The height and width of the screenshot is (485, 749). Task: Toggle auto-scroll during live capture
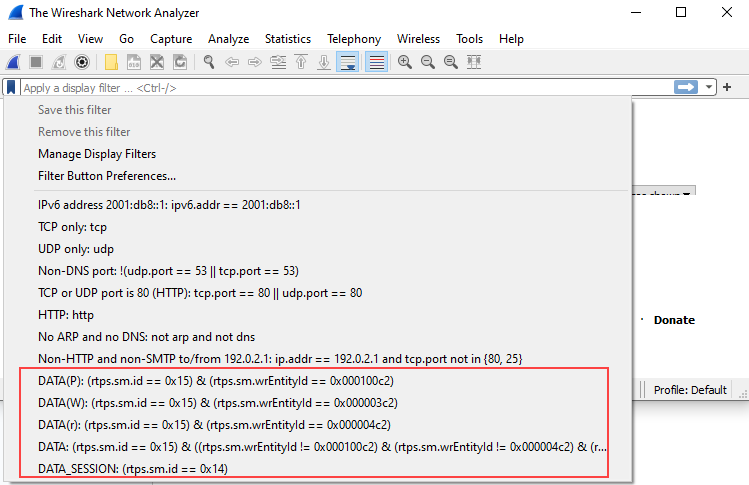tap(348, 62)
